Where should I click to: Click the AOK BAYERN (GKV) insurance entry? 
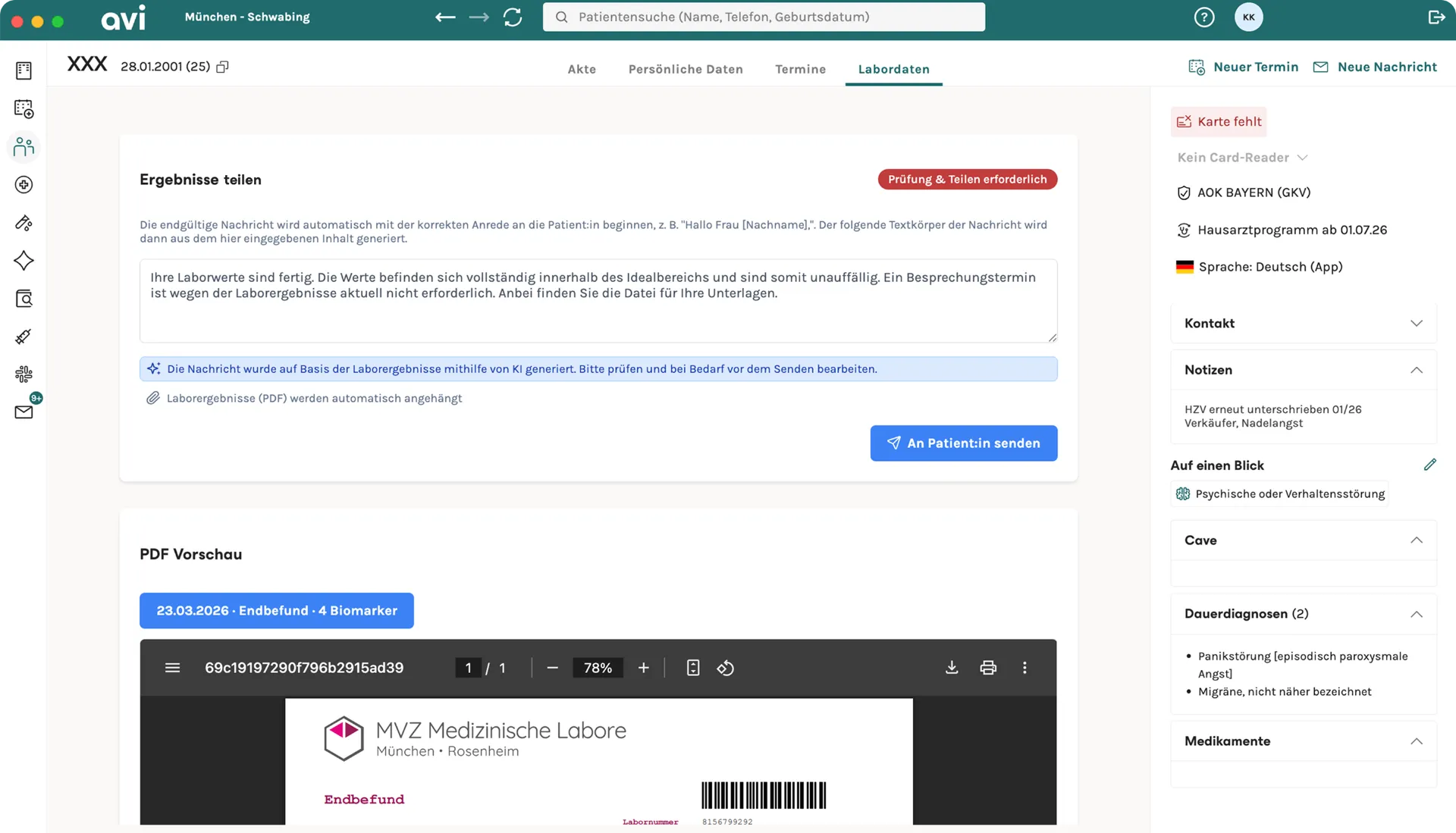1244,193
